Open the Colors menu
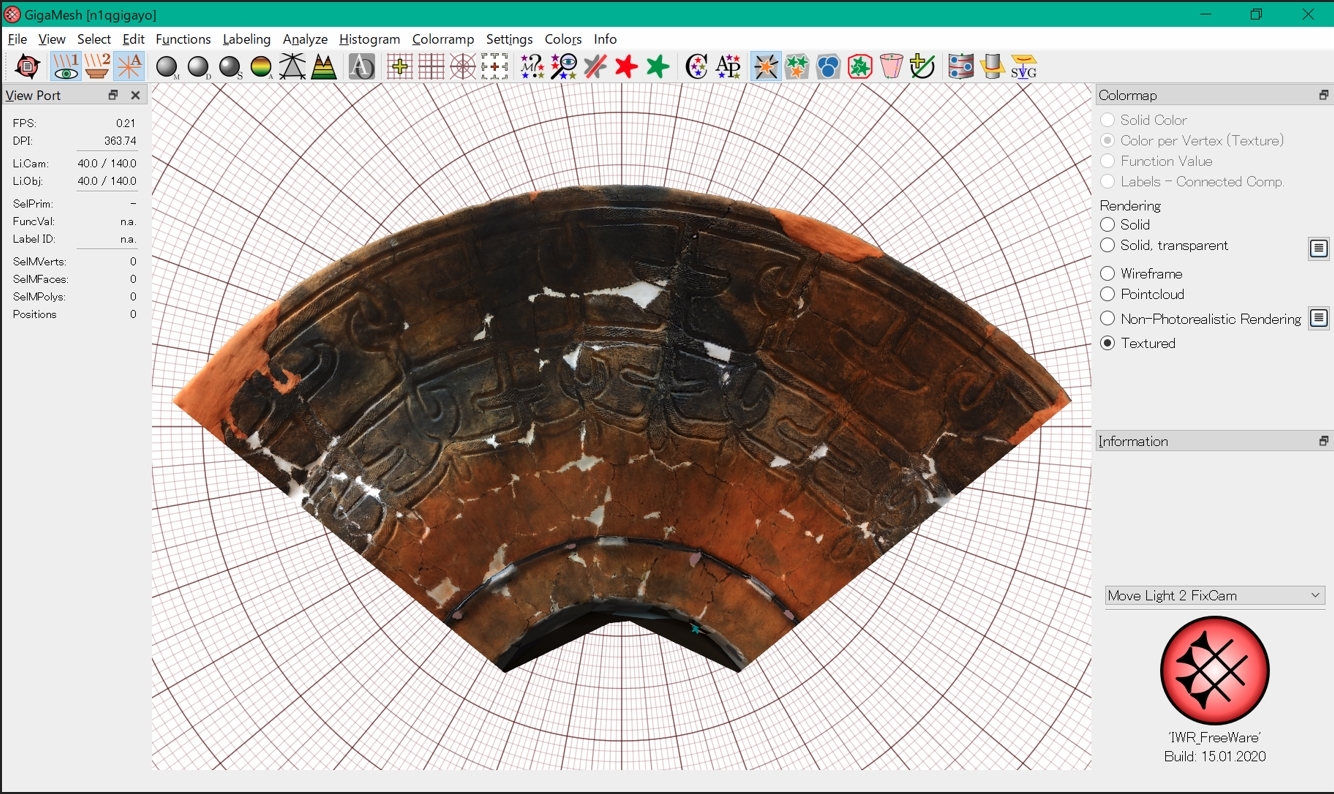The height and width of the screenshot is (794, 1334). point(563,39)
